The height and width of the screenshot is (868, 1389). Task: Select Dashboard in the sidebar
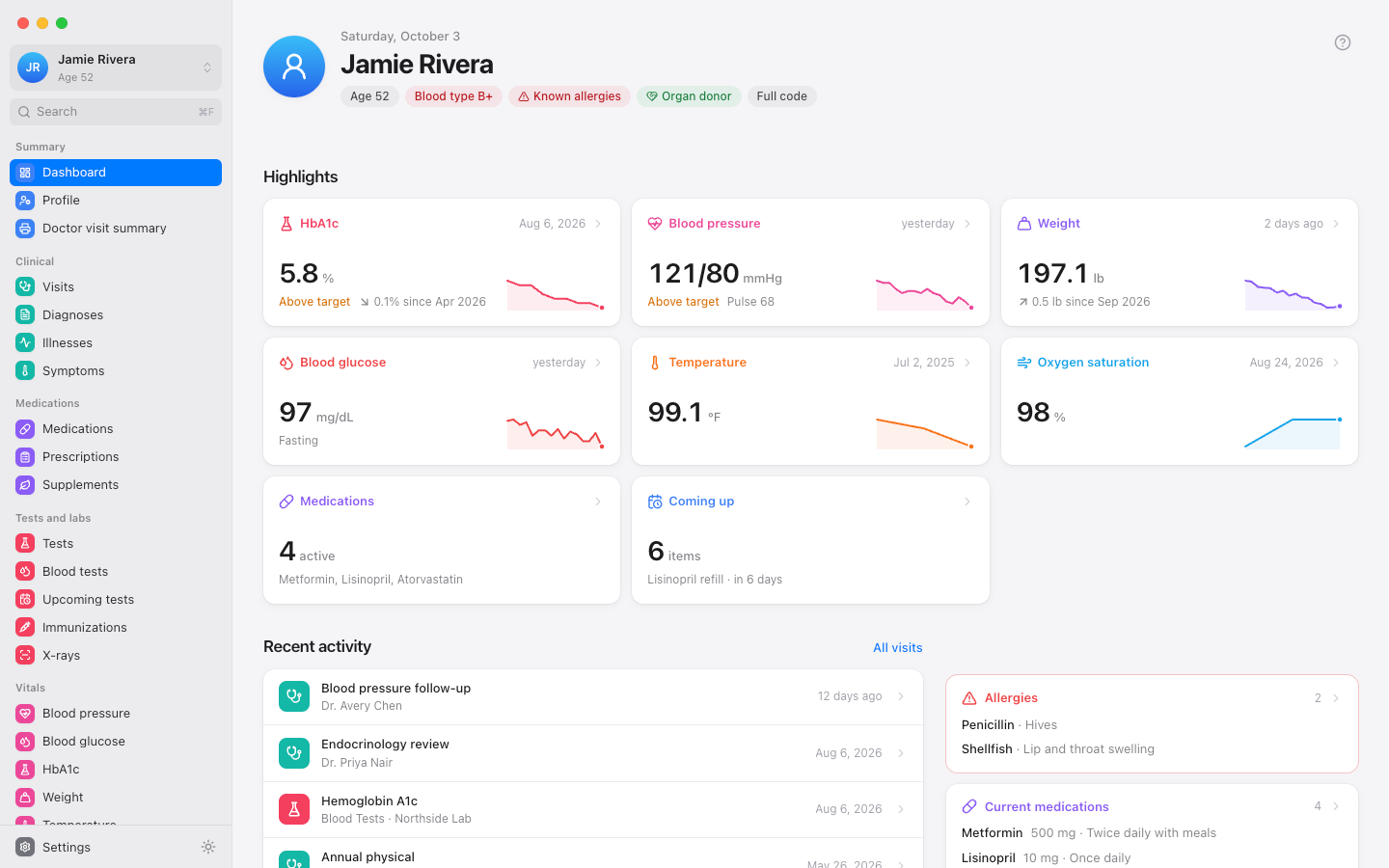pos(116,173)
